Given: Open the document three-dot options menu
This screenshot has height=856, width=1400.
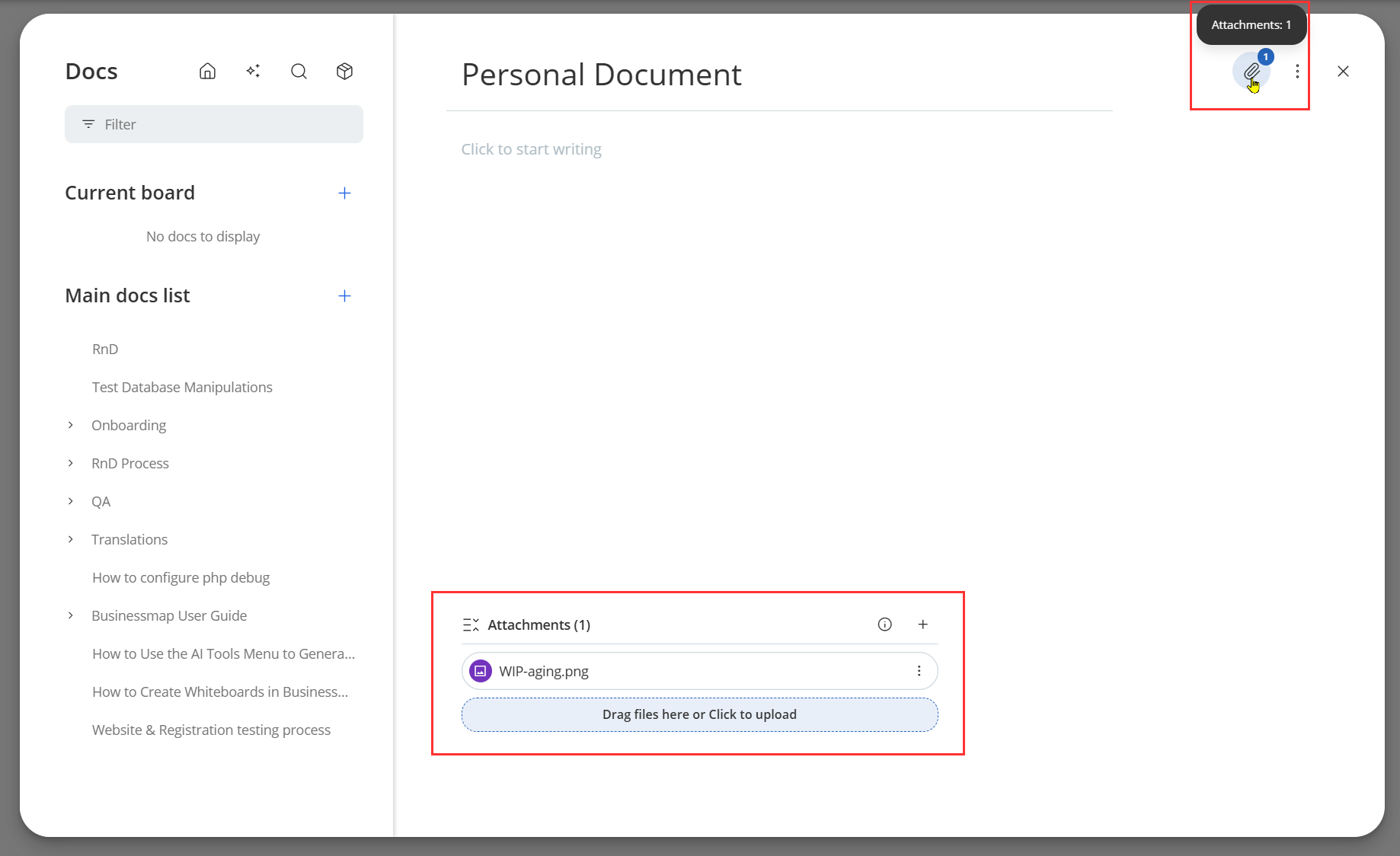Looking at the screenshot, I should (1297, 72).
